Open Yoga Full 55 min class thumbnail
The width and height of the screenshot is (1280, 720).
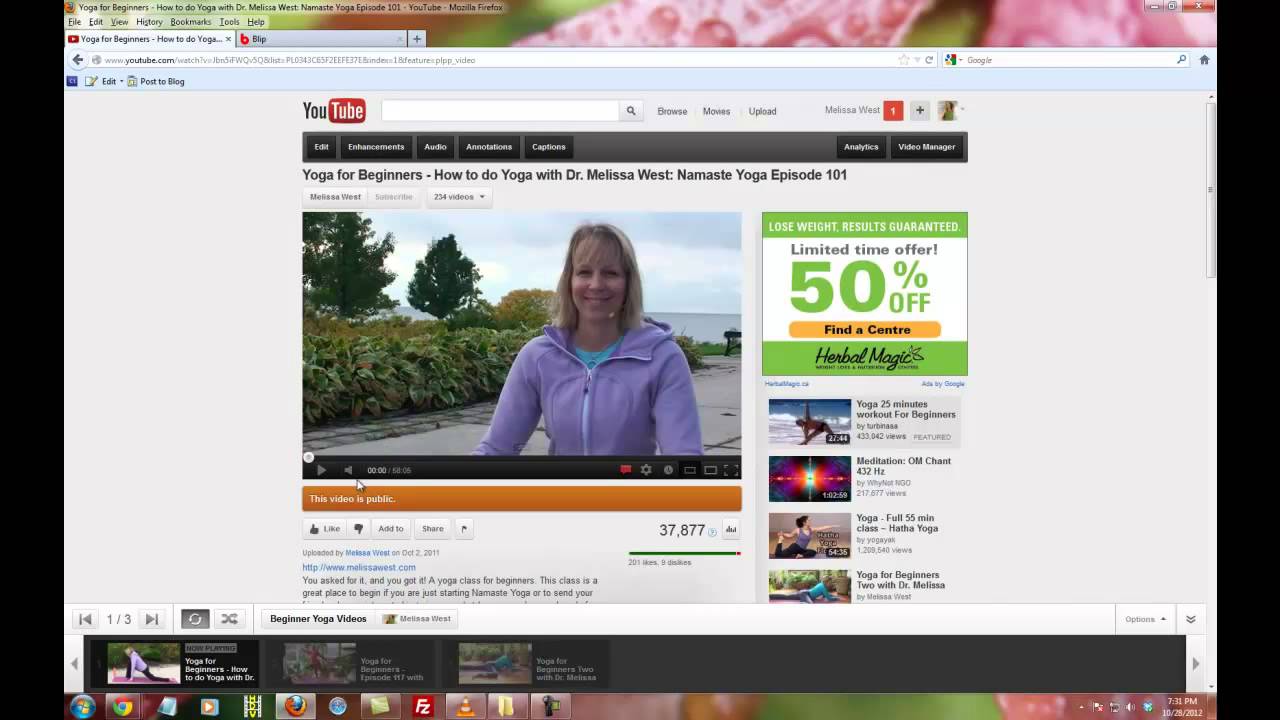pos(810,535)
